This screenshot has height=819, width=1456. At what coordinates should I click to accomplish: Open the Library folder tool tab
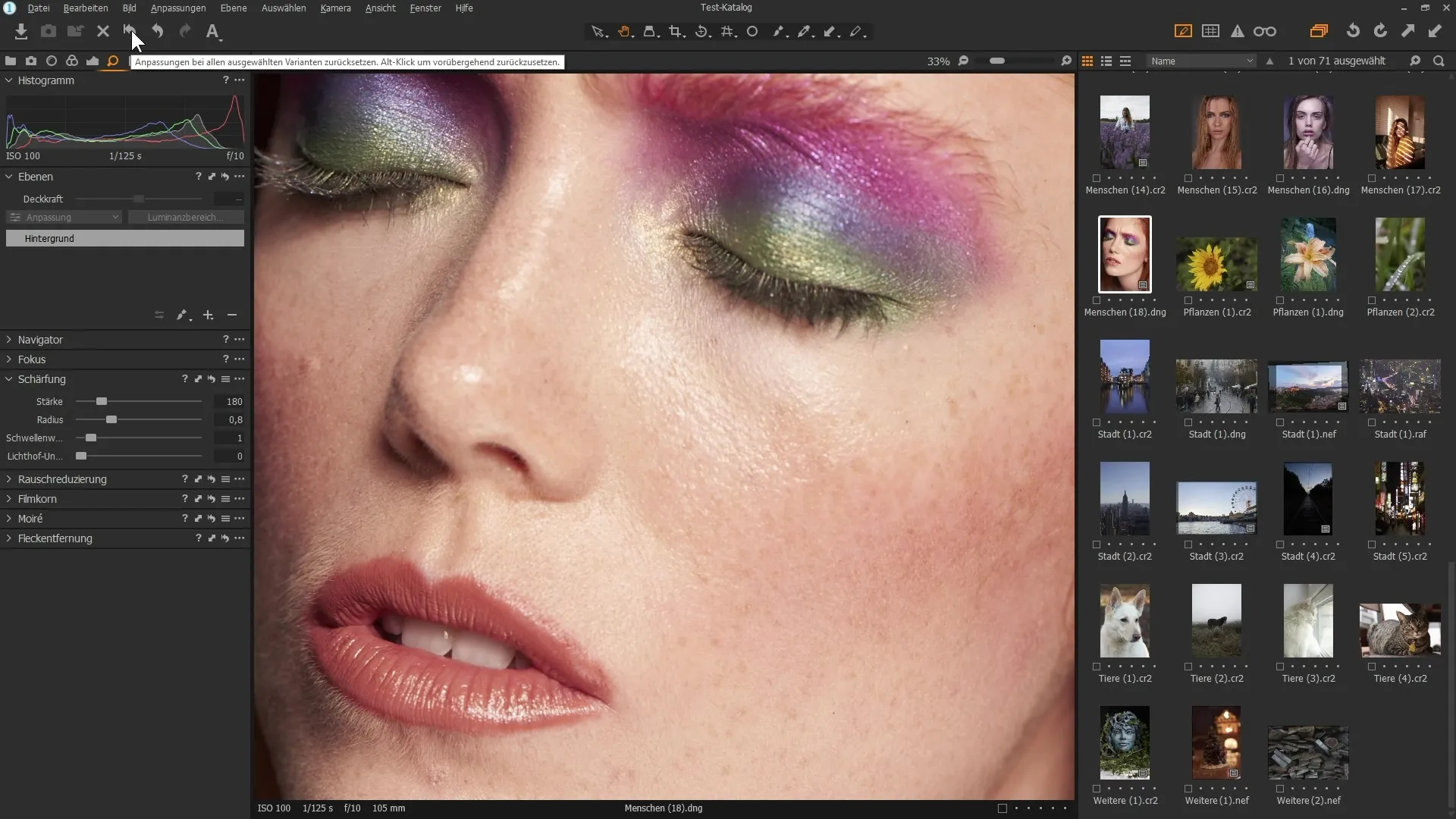point(11,61)
